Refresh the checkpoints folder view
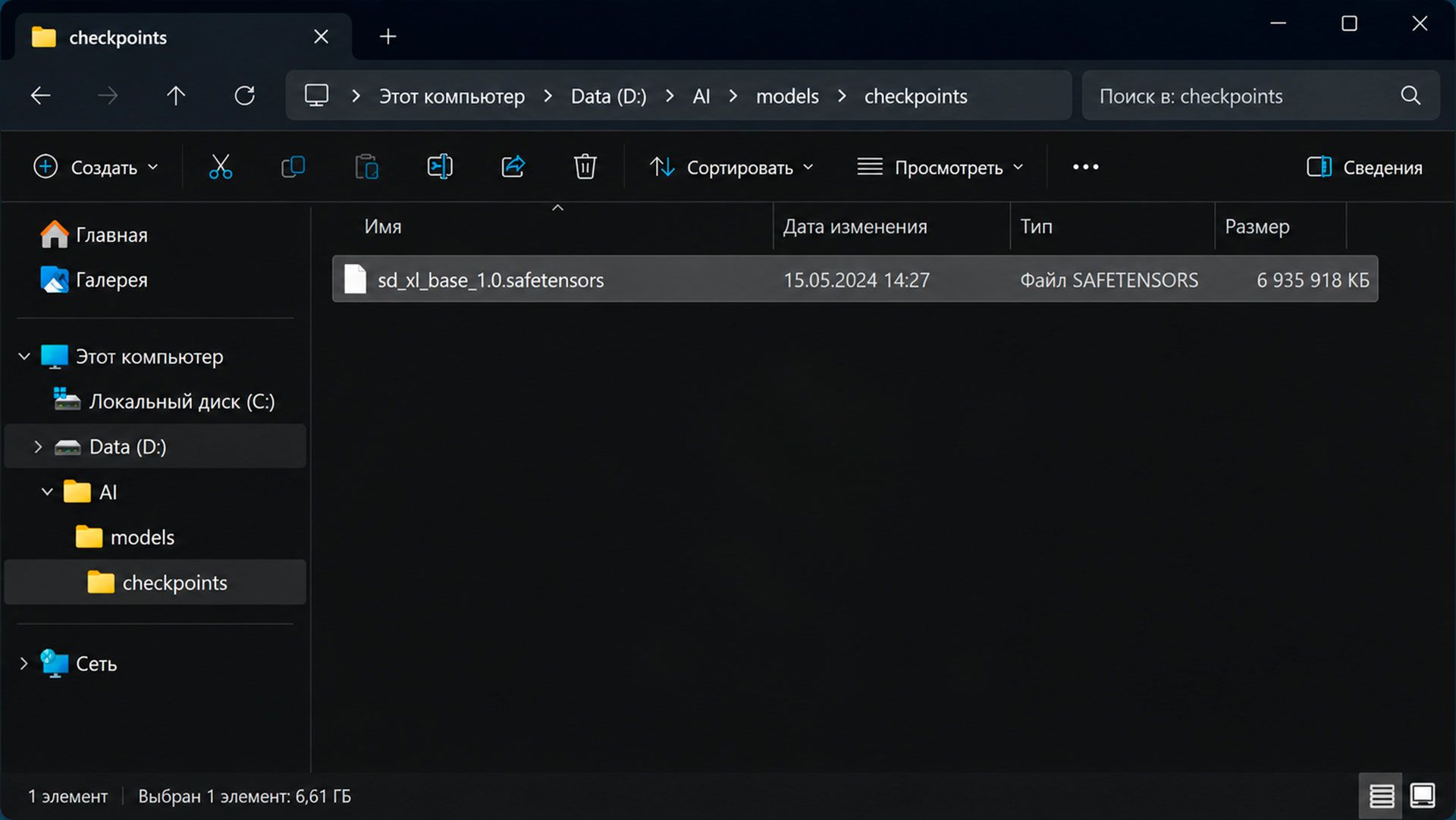The image size is (1456, 820). (x=244, y=96)
